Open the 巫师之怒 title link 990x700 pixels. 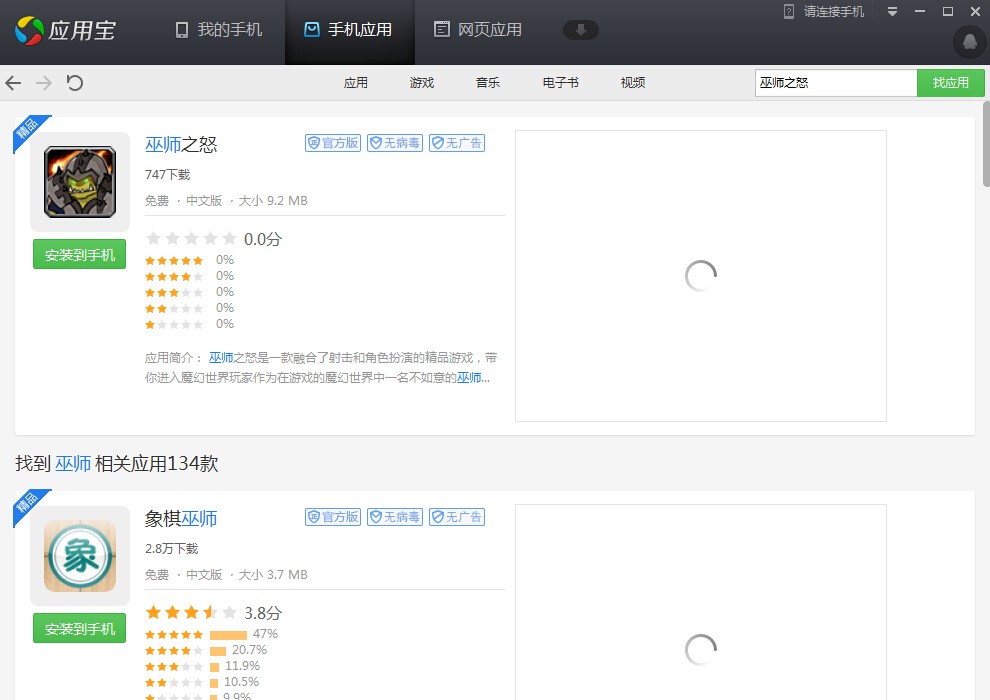pos(181,145)
